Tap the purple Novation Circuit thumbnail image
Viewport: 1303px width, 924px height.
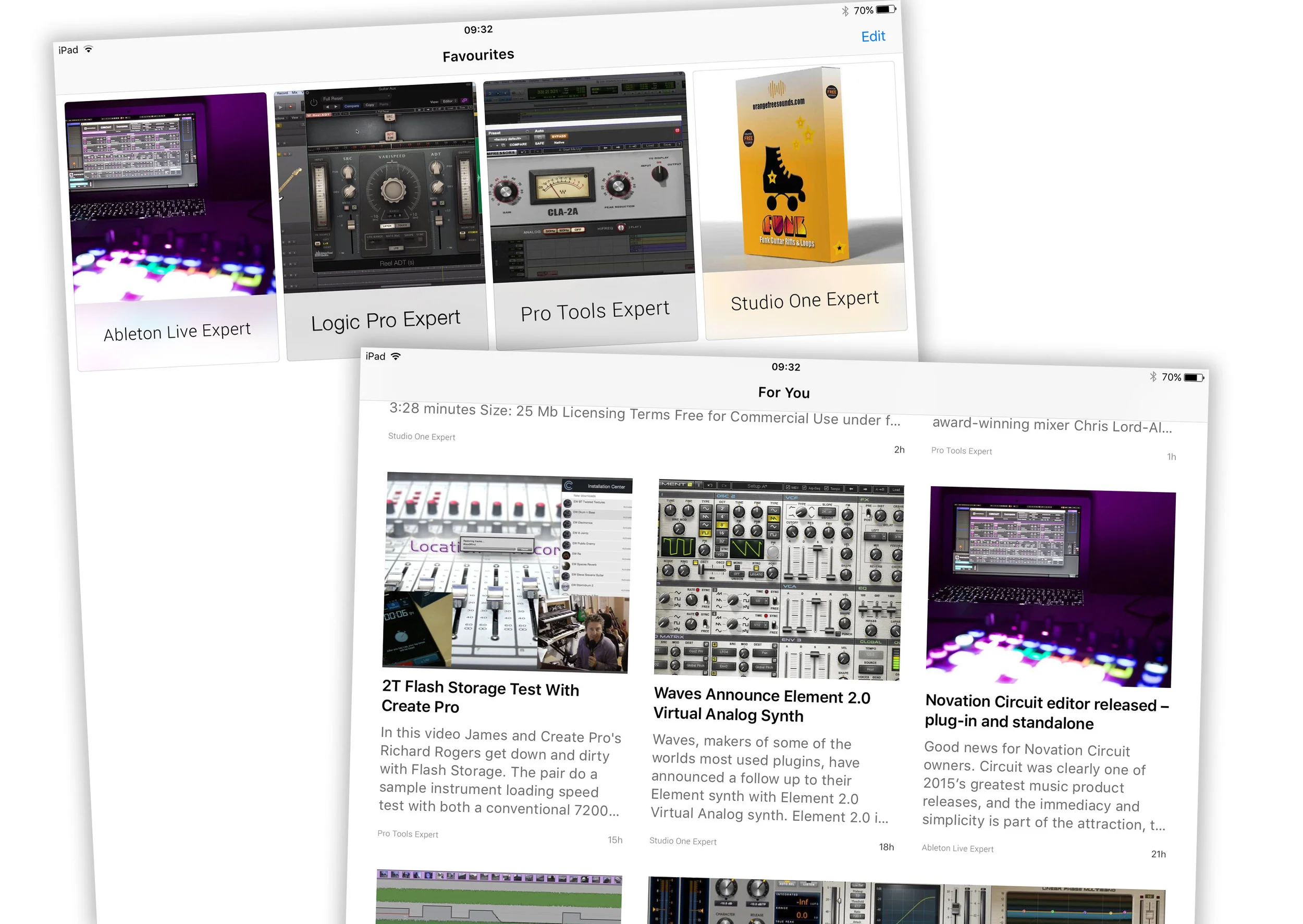coord(1050,587)
